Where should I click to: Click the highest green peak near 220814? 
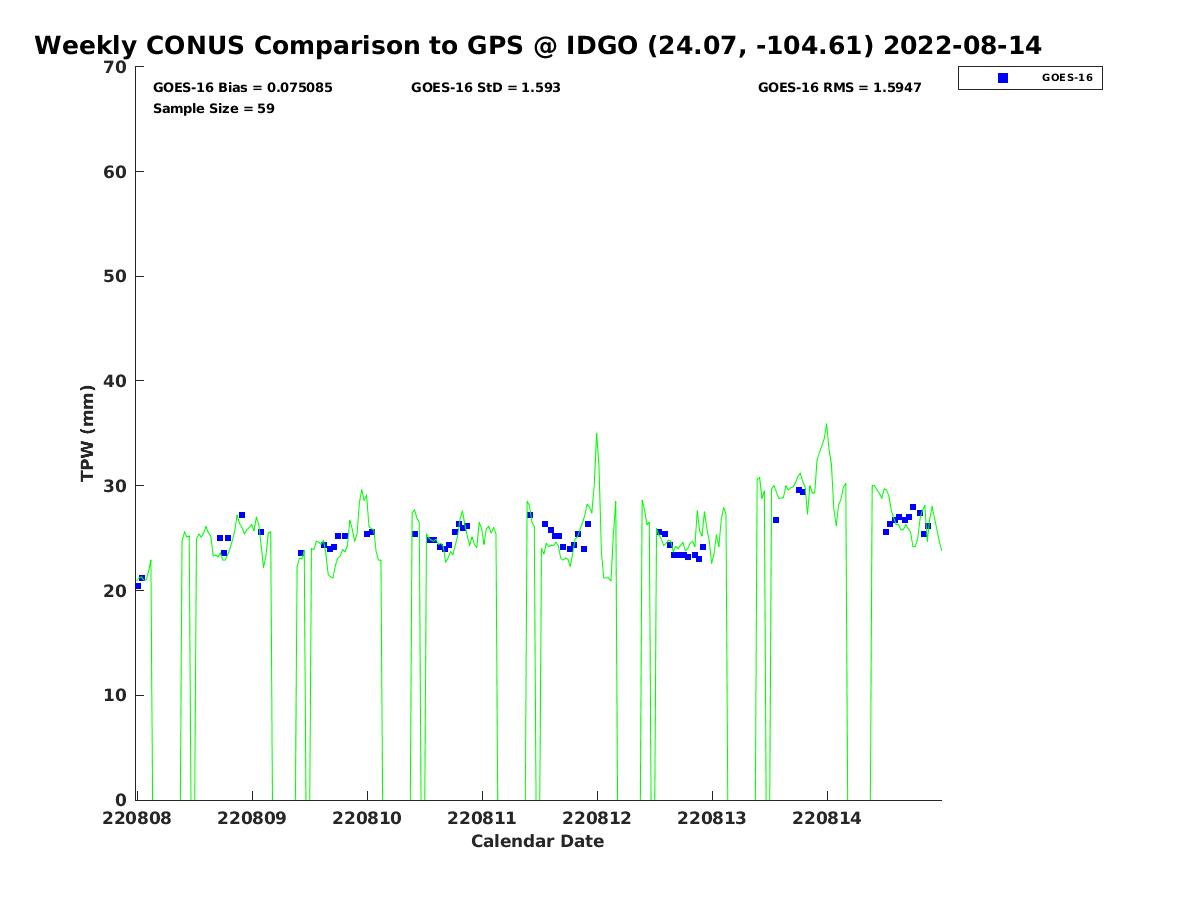826,424
